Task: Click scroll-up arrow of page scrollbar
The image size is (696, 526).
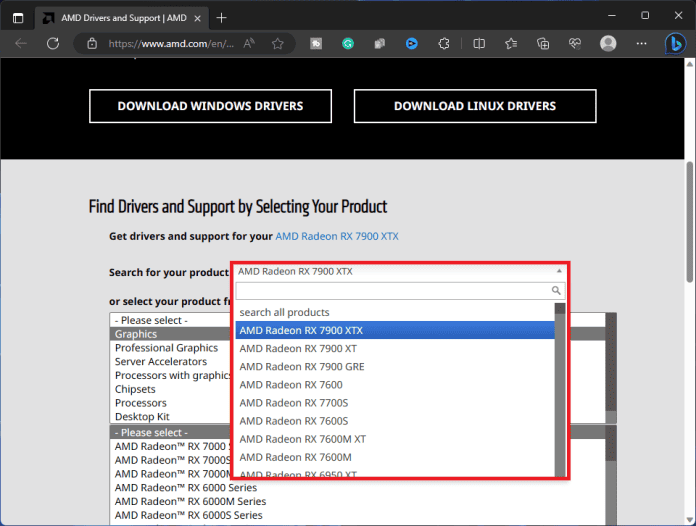Action: tap(689, 64)
